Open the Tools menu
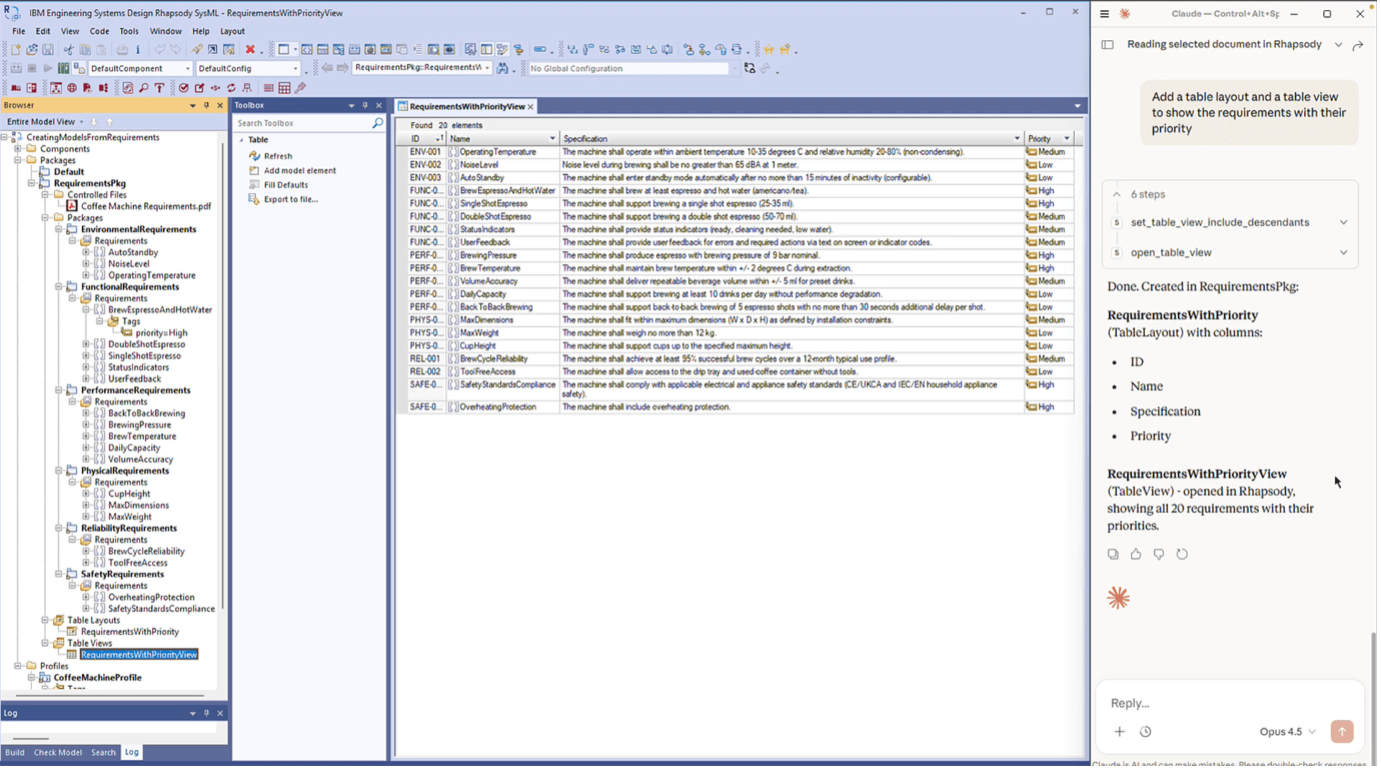 [129, 31]
